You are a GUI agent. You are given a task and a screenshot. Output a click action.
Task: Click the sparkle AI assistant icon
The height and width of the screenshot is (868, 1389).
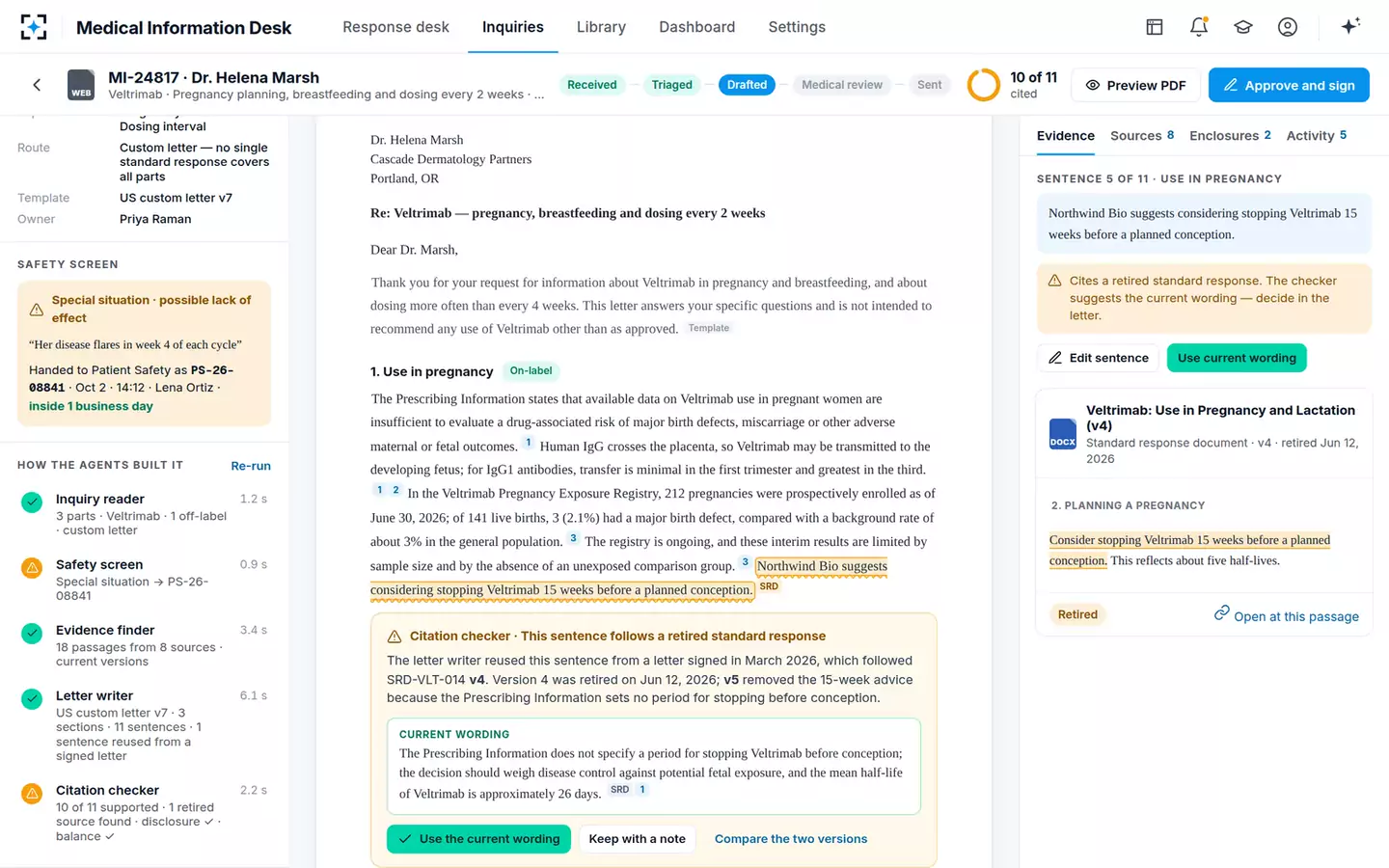[1350, 26]
